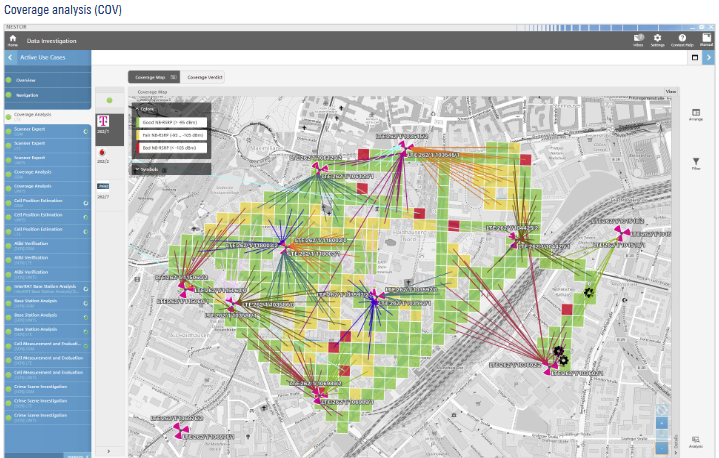719x458 pixels.
Task: Switch to the Coverage Verdict tab
Action: 205,77
